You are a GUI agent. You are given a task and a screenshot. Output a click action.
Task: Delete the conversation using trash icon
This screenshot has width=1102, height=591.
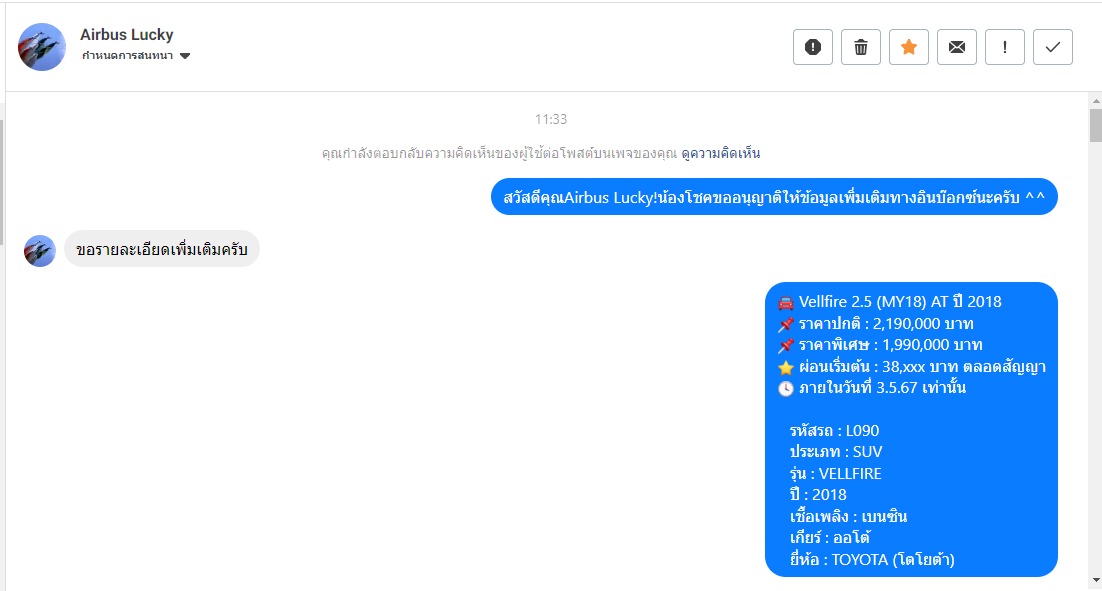(860, 47)
